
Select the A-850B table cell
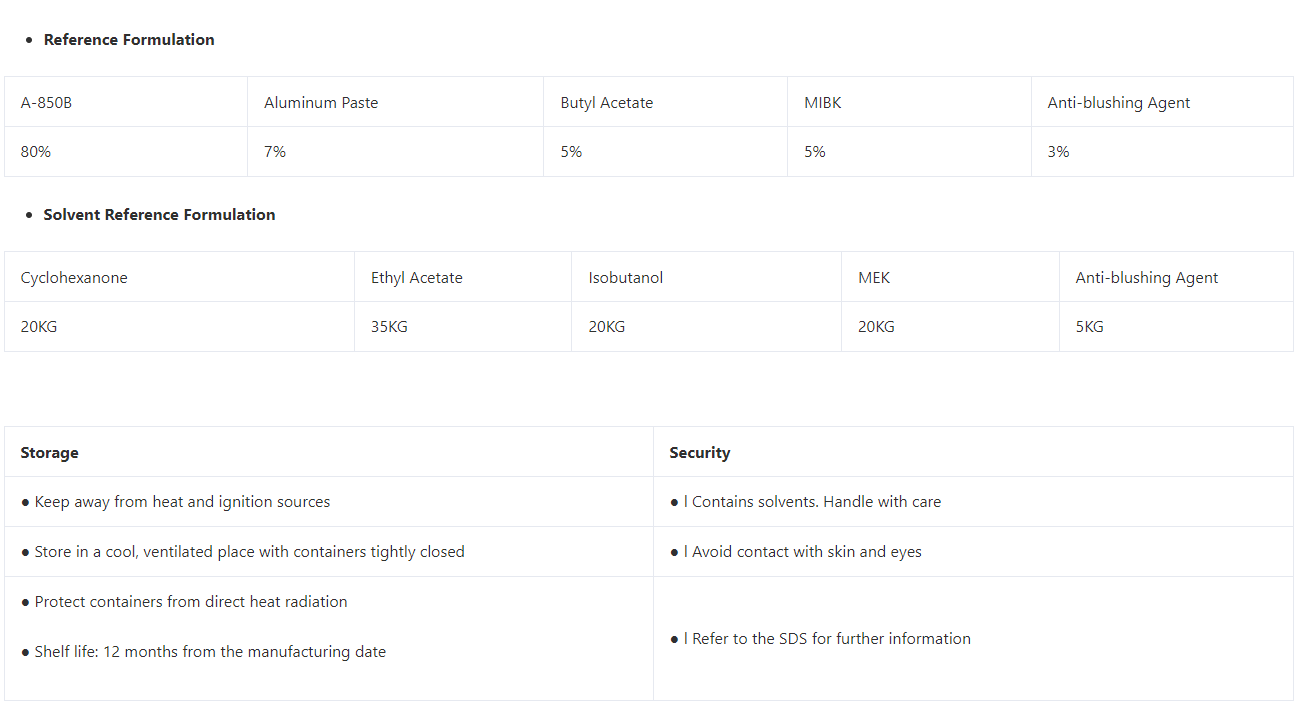point(126,102)
